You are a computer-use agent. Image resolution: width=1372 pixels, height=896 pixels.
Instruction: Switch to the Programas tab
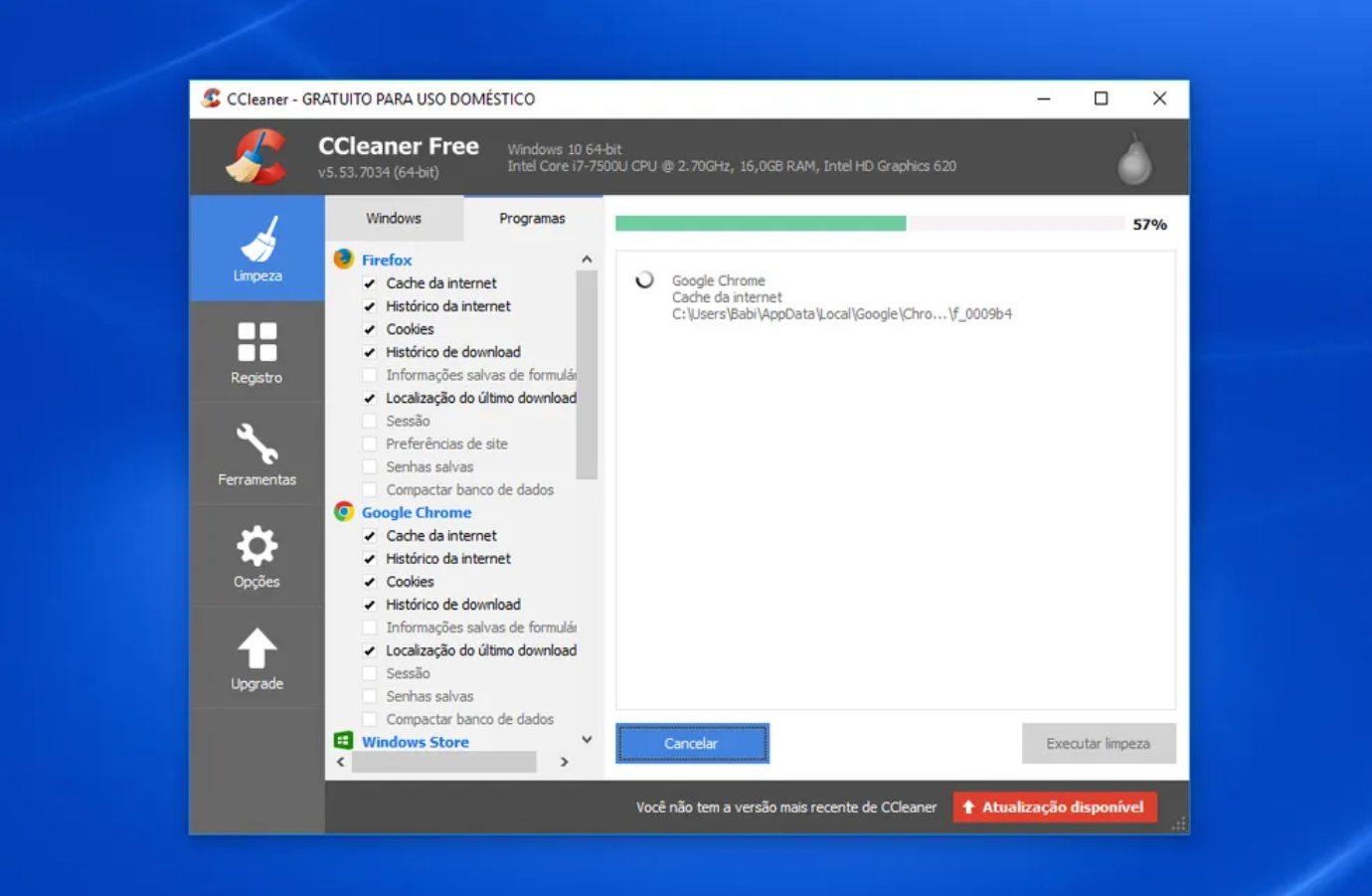click(x=532, y=218)
